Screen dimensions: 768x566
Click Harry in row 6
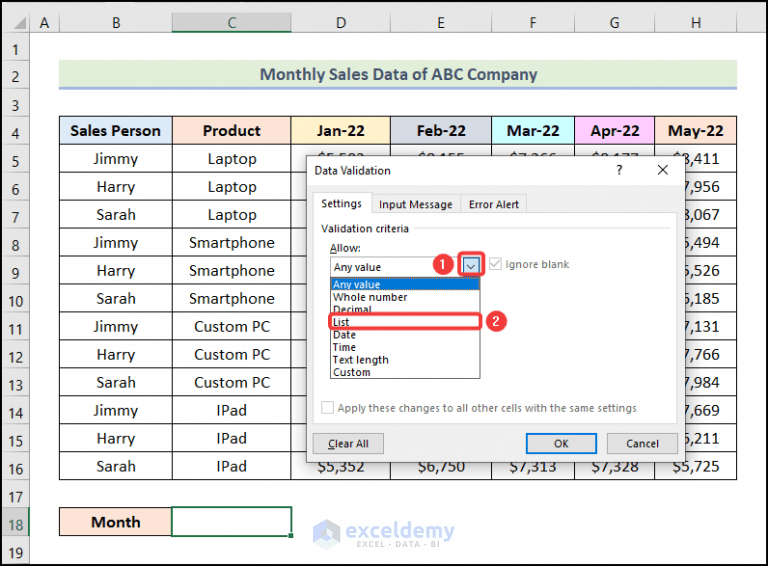point(116,187)
